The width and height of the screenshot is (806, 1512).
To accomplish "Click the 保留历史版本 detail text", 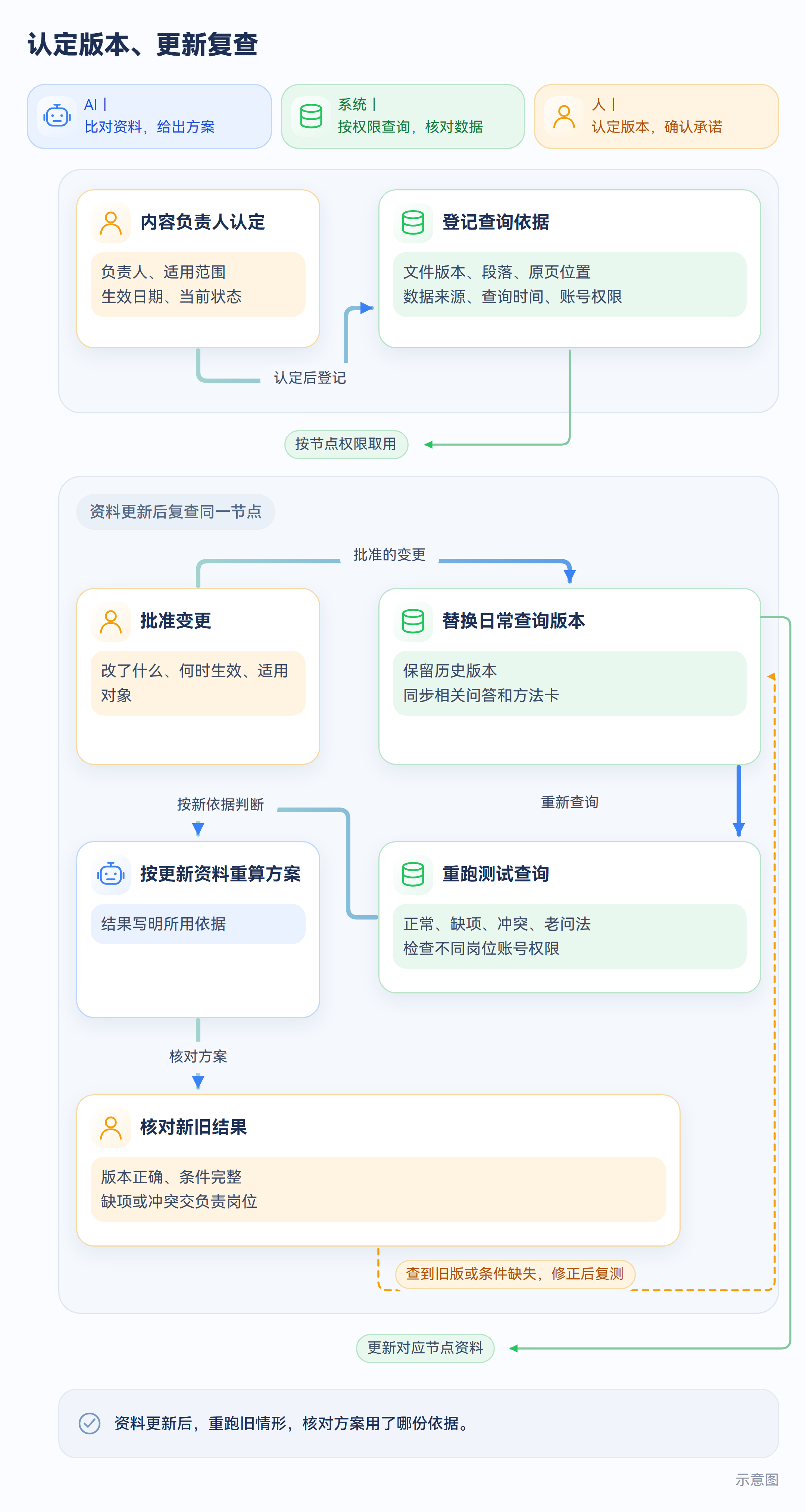I will click(x=450, y=671).
